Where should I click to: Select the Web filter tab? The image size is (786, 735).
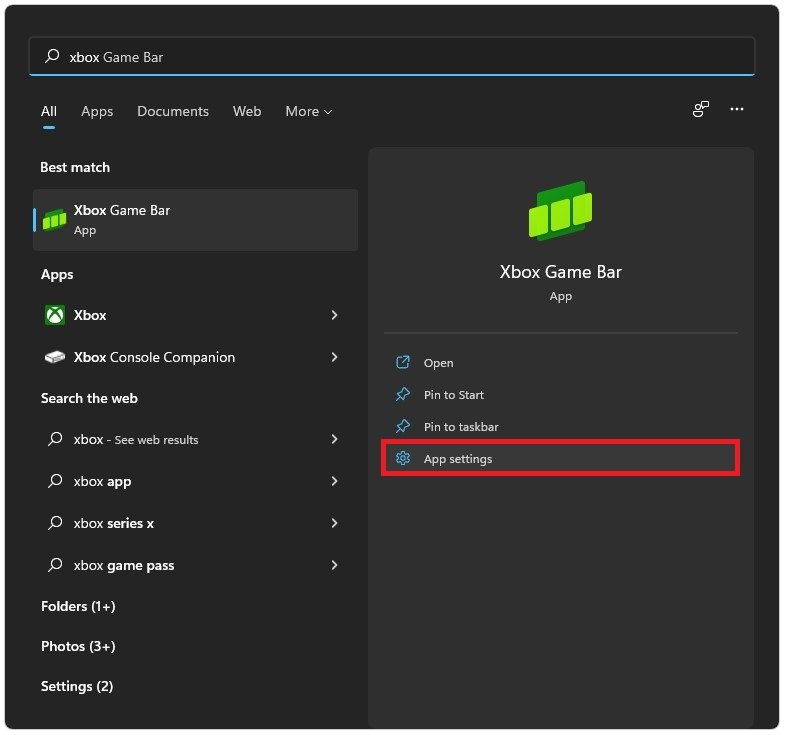(x=247, y=111)
